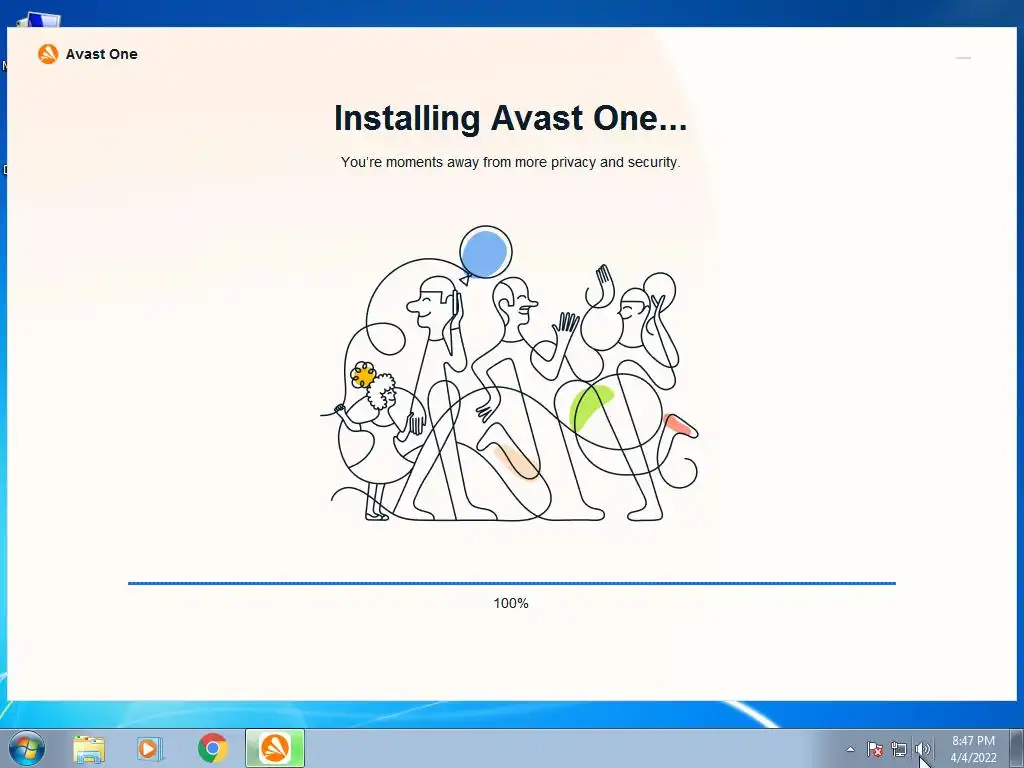Open Windows Explorer from the taskbar

89,748
